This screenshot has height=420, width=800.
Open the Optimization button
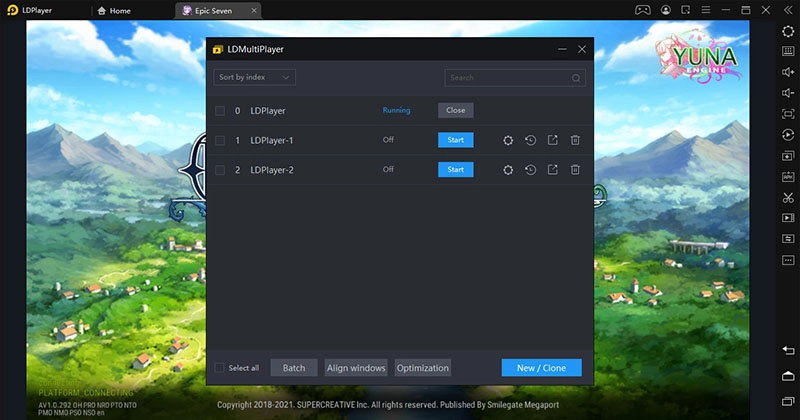[x=423, y=367]
